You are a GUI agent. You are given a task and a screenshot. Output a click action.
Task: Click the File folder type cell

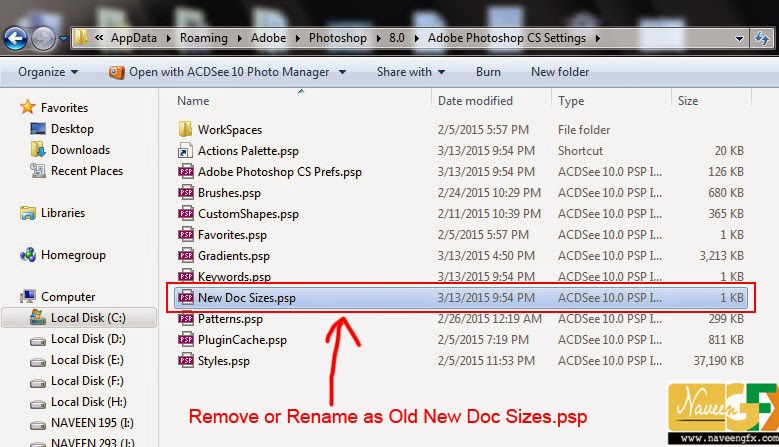(x=584, y=130)
